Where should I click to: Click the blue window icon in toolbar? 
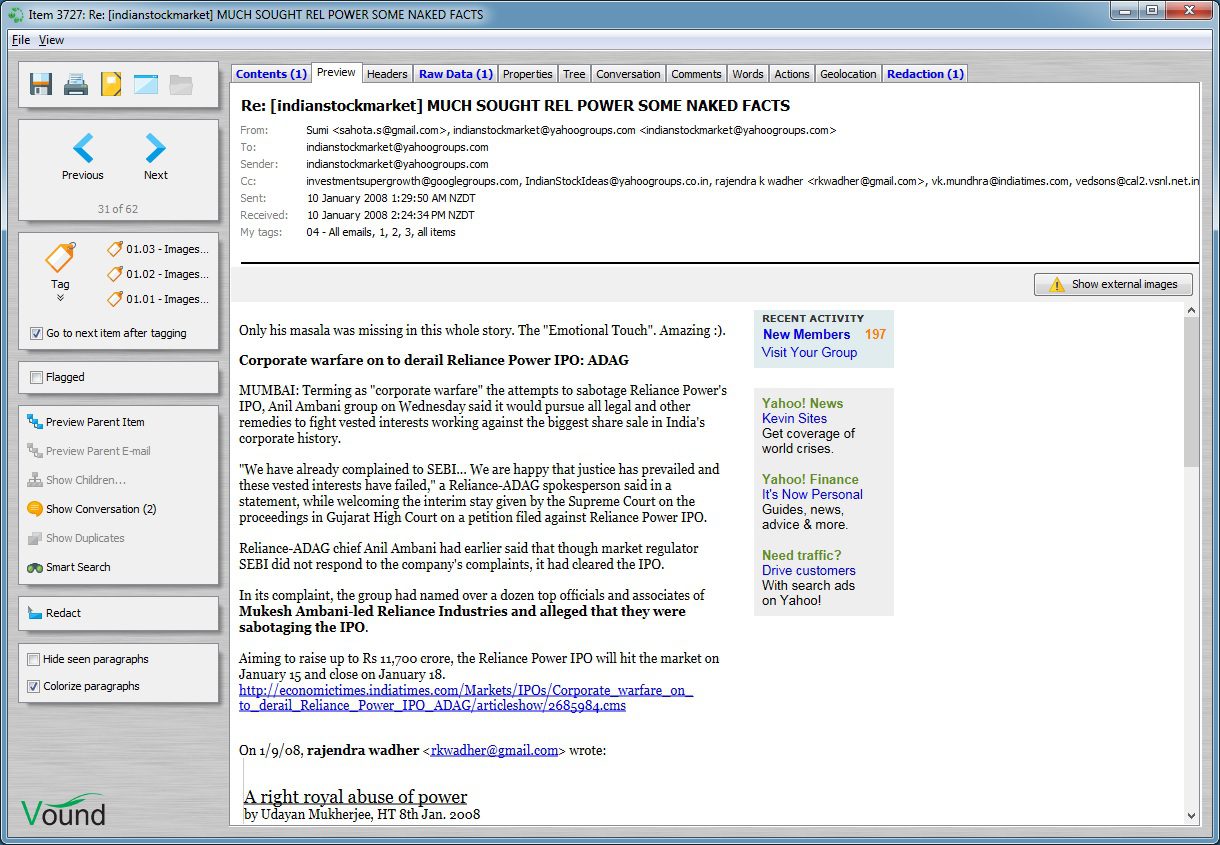pyautogui.click(x=146, y=85)
